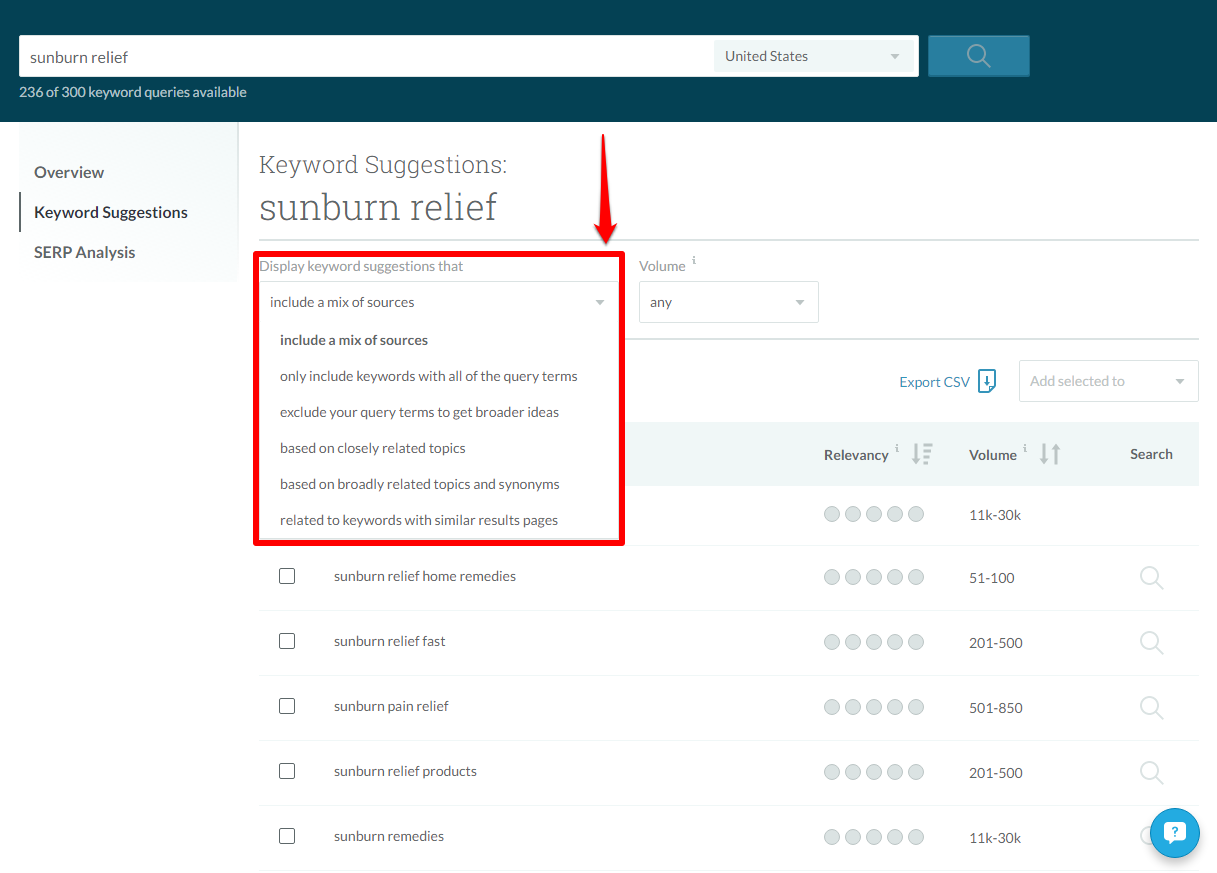Click the Volume sort arrows icon
The width and height of the screenshot is (1217, 873).
(1047, 453)
